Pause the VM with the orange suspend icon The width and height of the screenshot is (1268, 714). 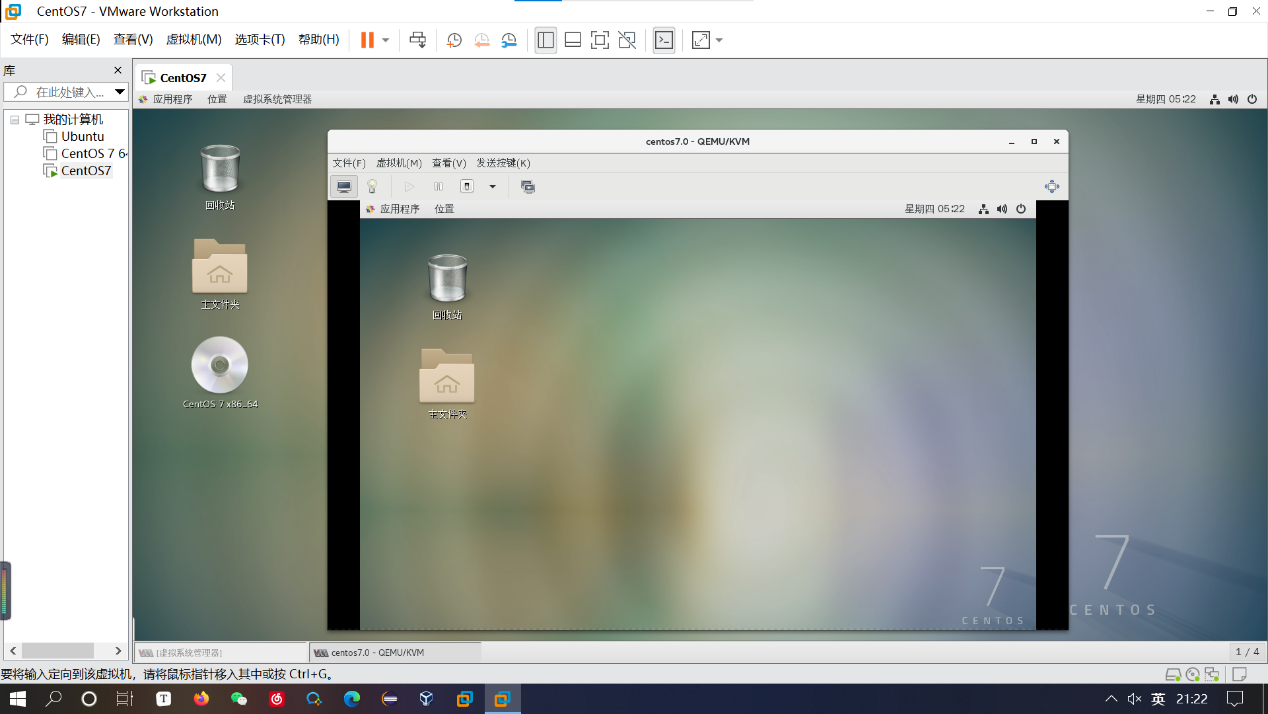pos(367,40)
